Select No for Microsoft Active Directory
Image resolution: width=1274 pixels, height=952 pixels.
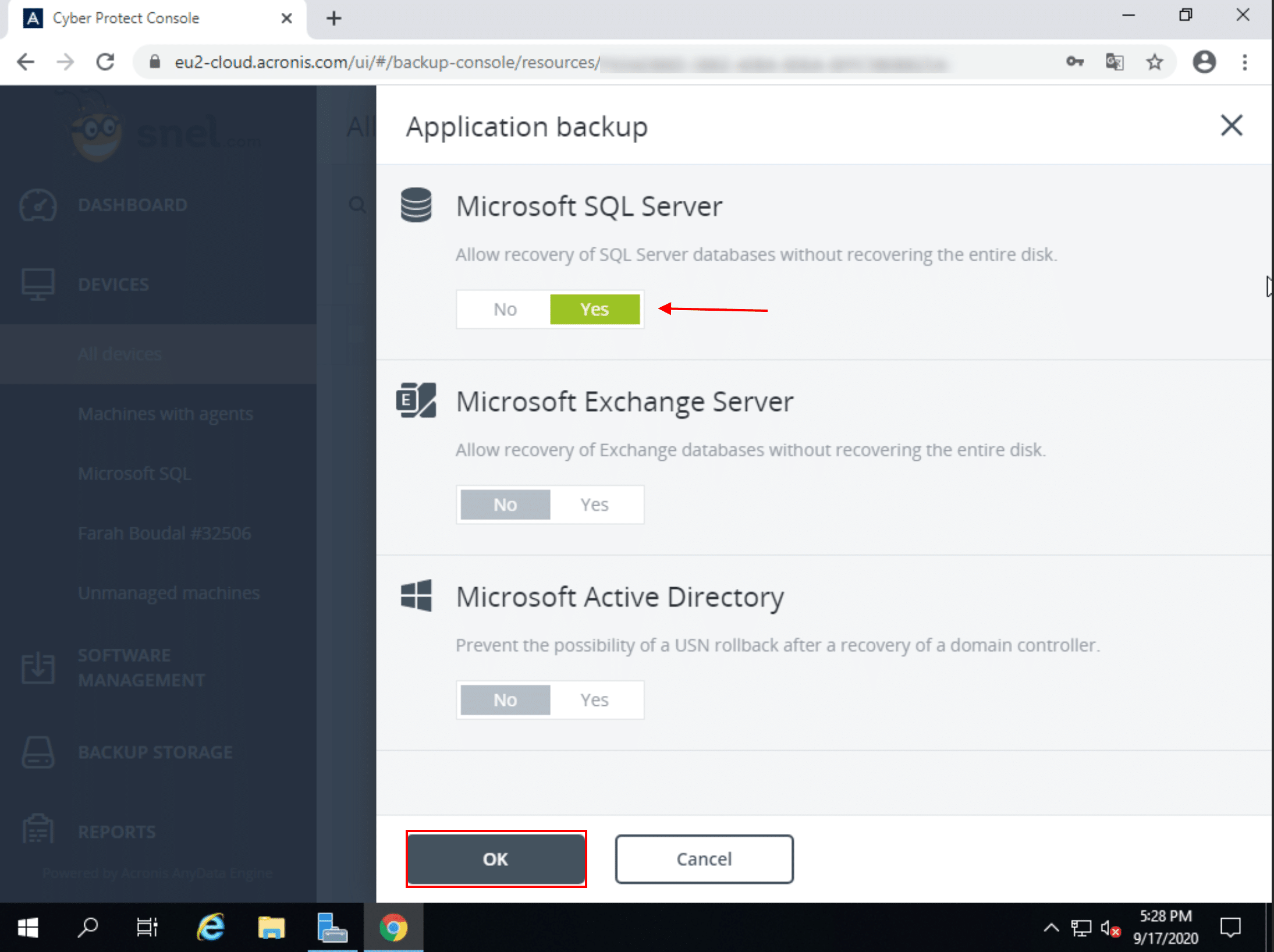(x=505, y=699)
